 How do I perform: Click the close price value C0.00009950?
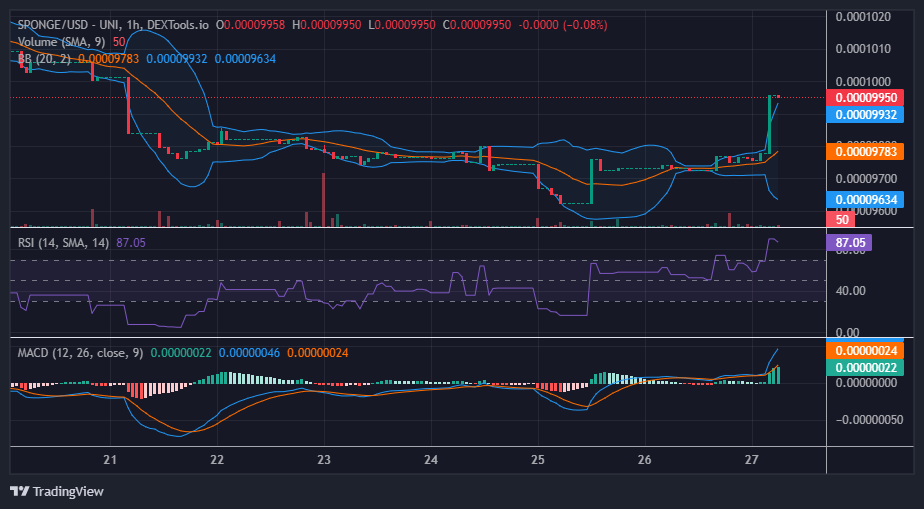click(x=477, y=25)
